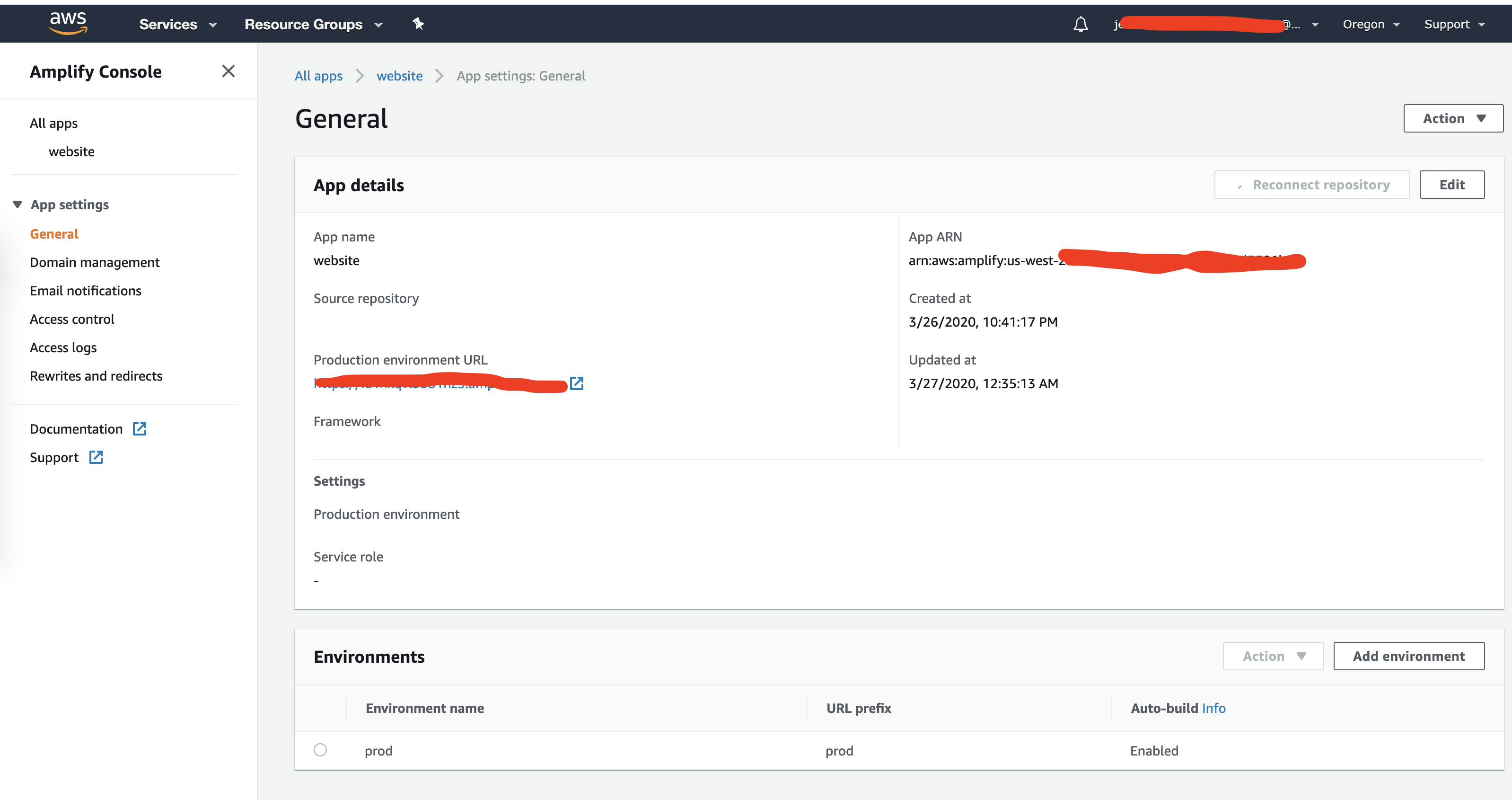1512x800 pixels.
Task: Click the Created at timestamp 10:41:17 PM
Action: (983, 322)
